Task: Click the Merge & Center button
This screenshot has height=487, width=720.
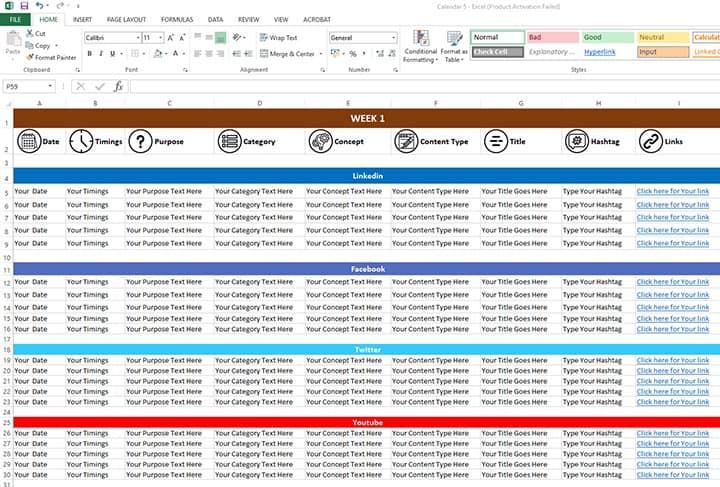Action: pyautogui.click(x=288, y=53)
